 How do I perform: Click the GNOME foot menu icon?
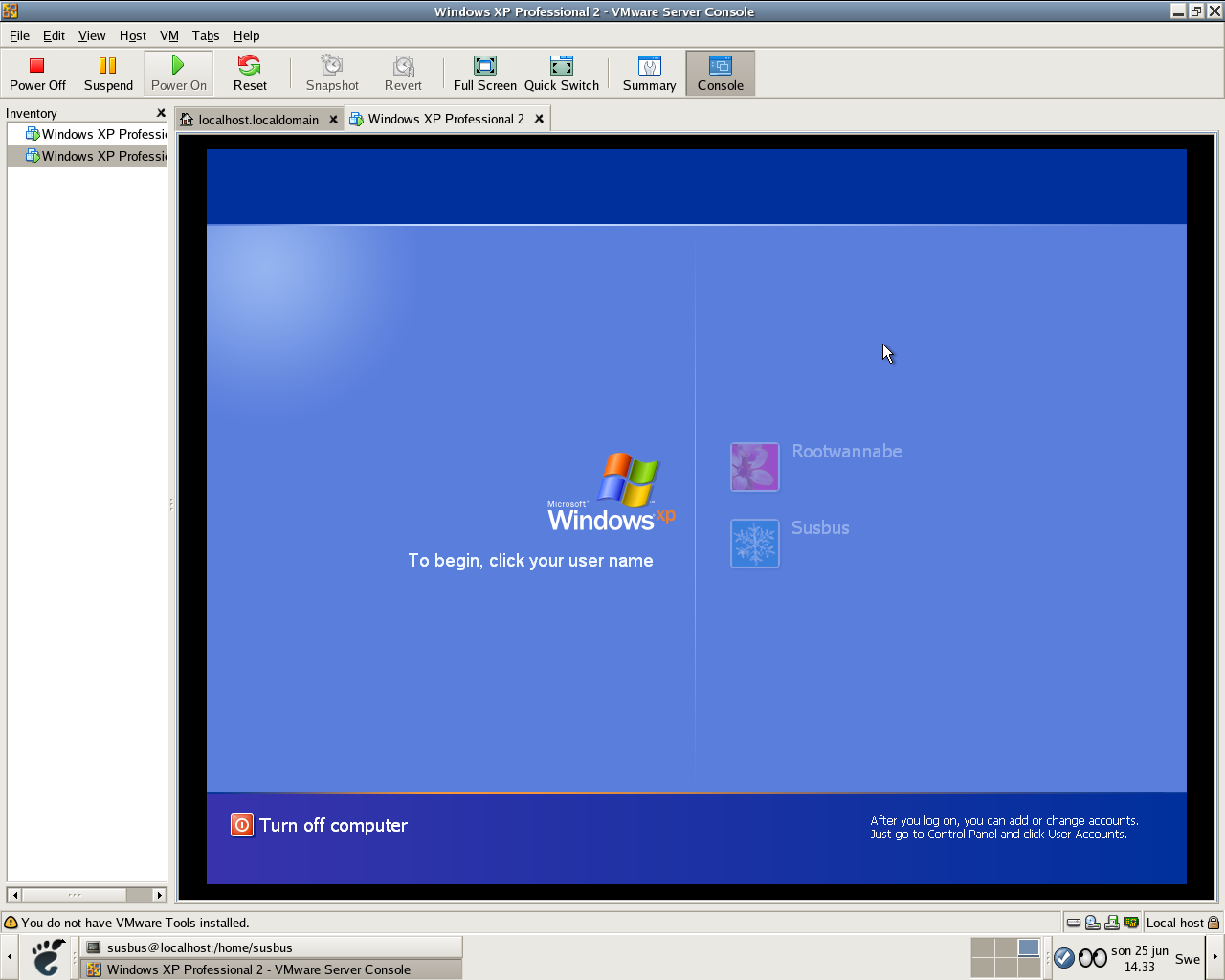click(47, 957)
